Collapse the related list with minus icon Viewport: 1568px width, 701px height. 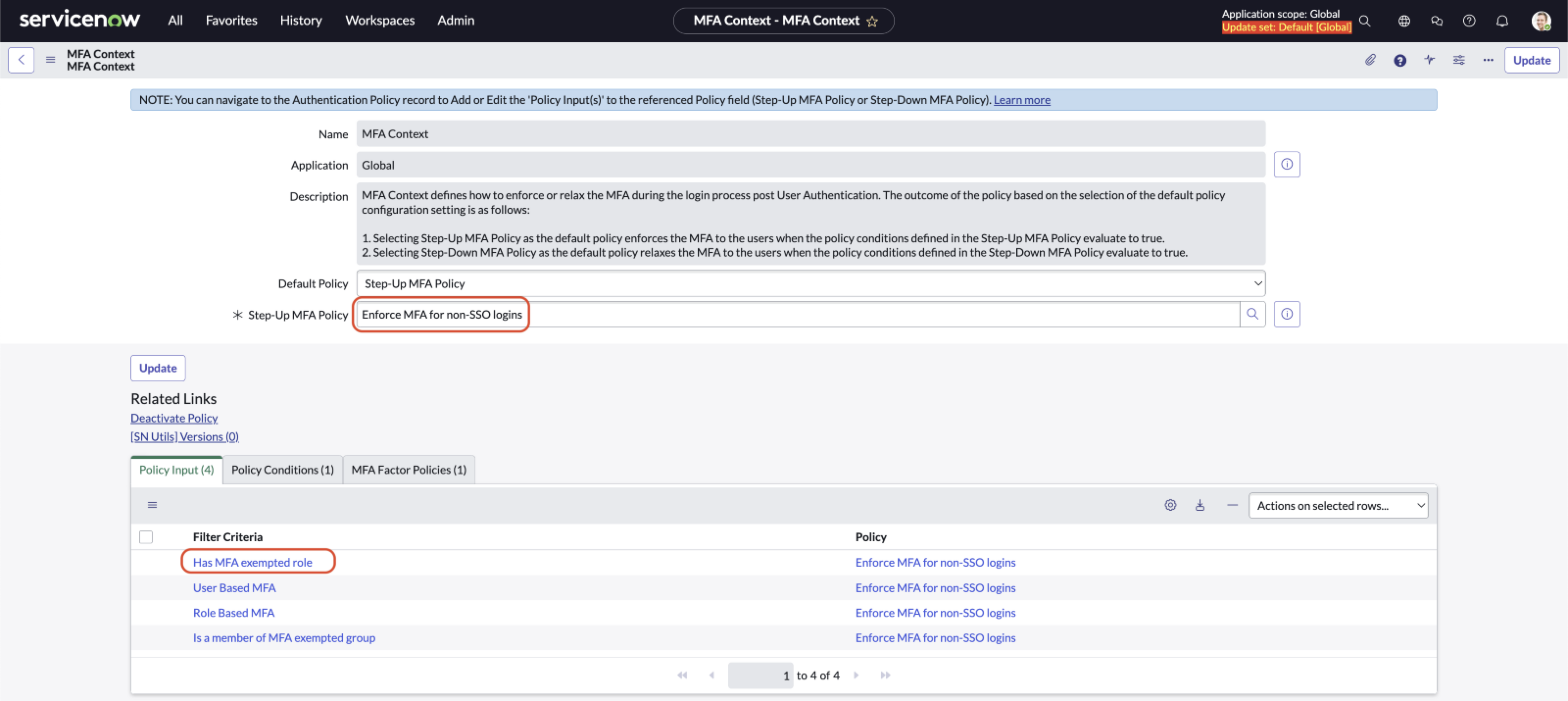(1233, 505)
